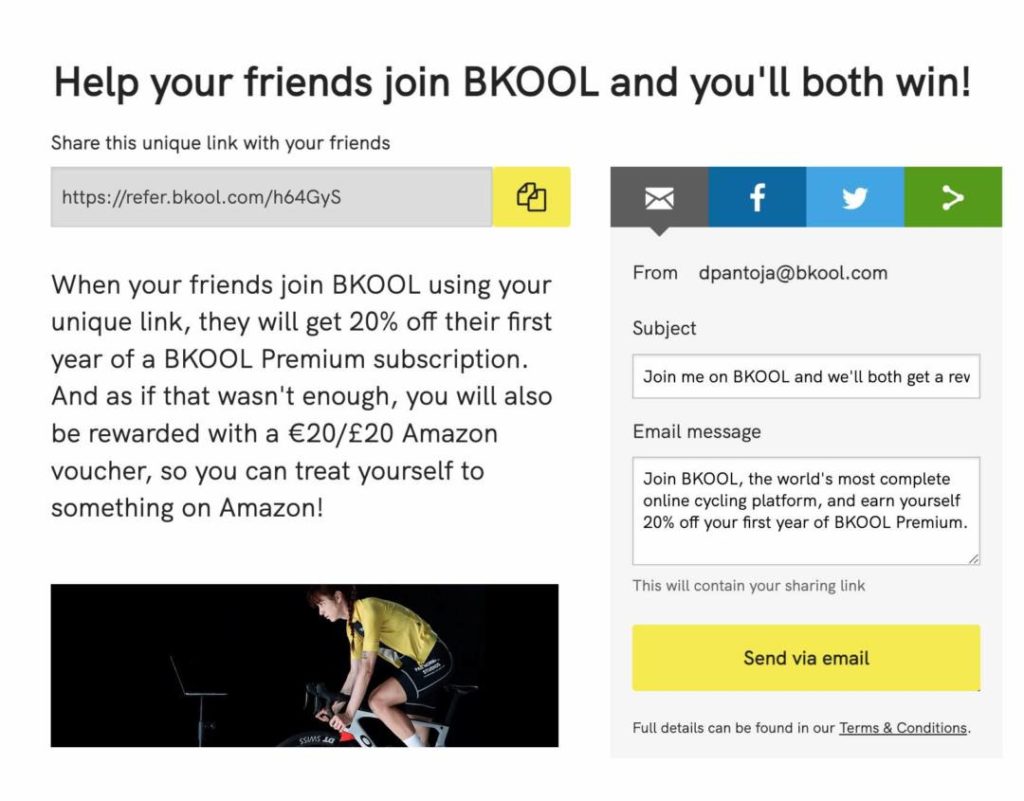Grab the email message resize handle

pos(974,559)
